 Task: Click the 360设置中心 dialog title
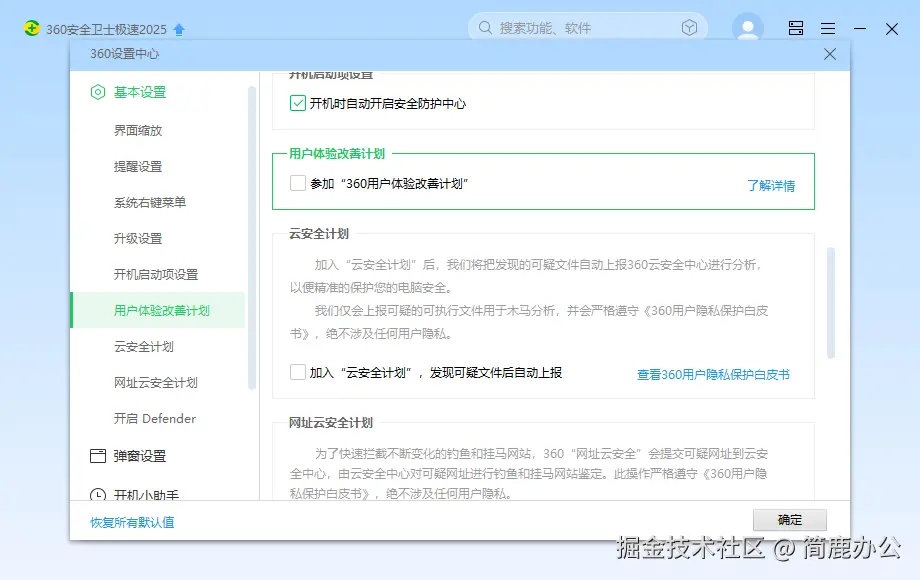tap(124, 54)
